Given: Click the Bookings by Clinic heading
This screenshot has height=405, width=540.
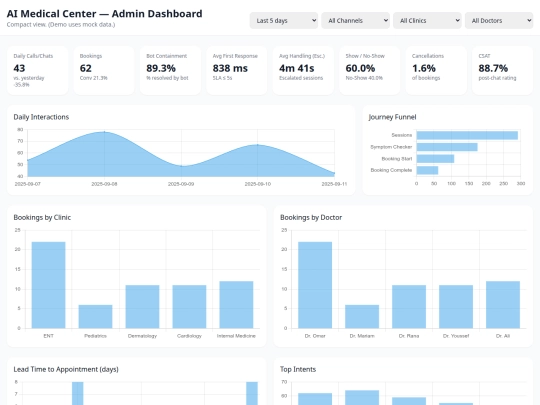Looking at the screenshot, I should [42, 218].
